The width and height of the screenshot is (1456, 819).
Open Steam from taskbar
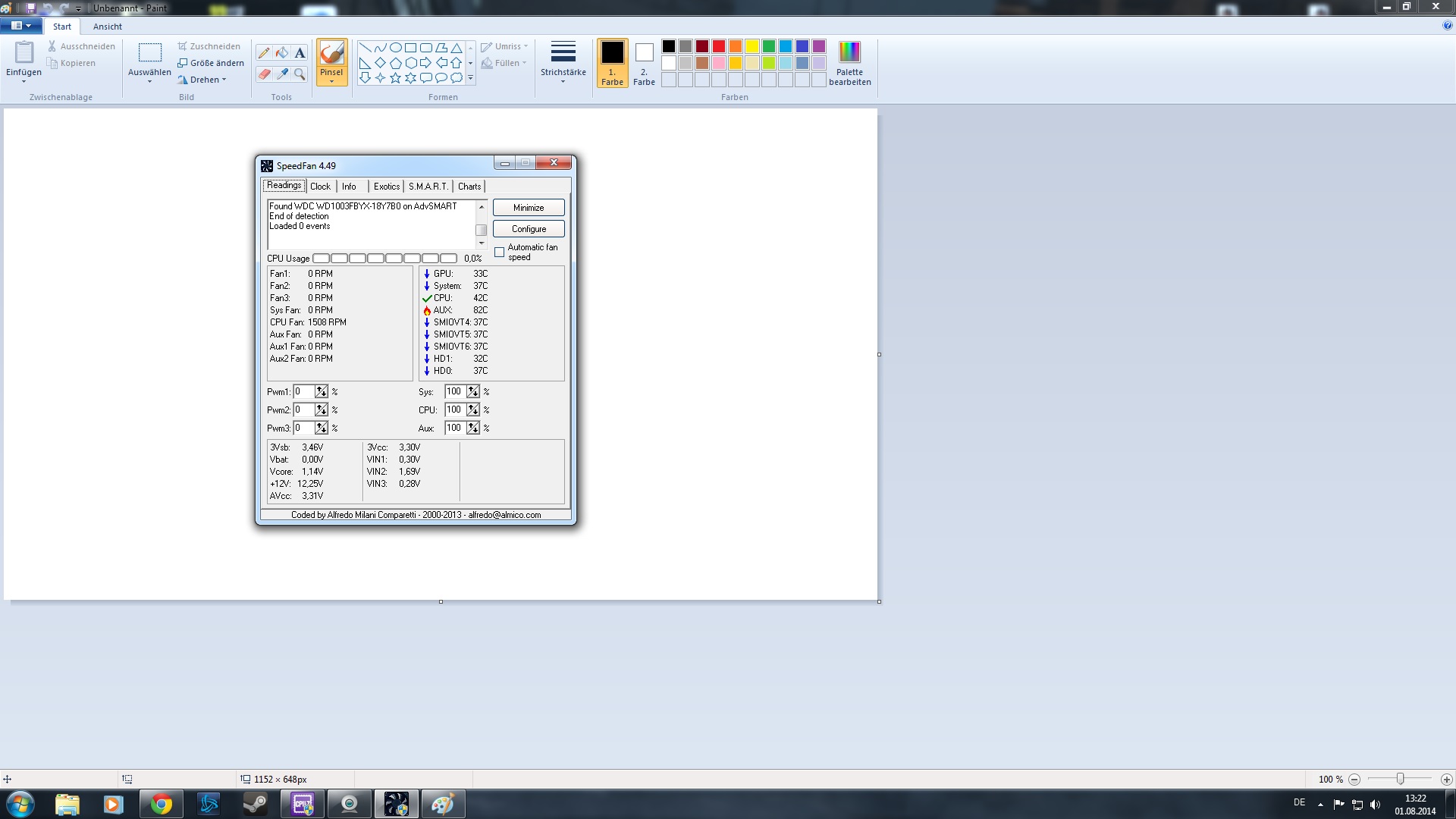pyautogui.click(x=256, y=804)
